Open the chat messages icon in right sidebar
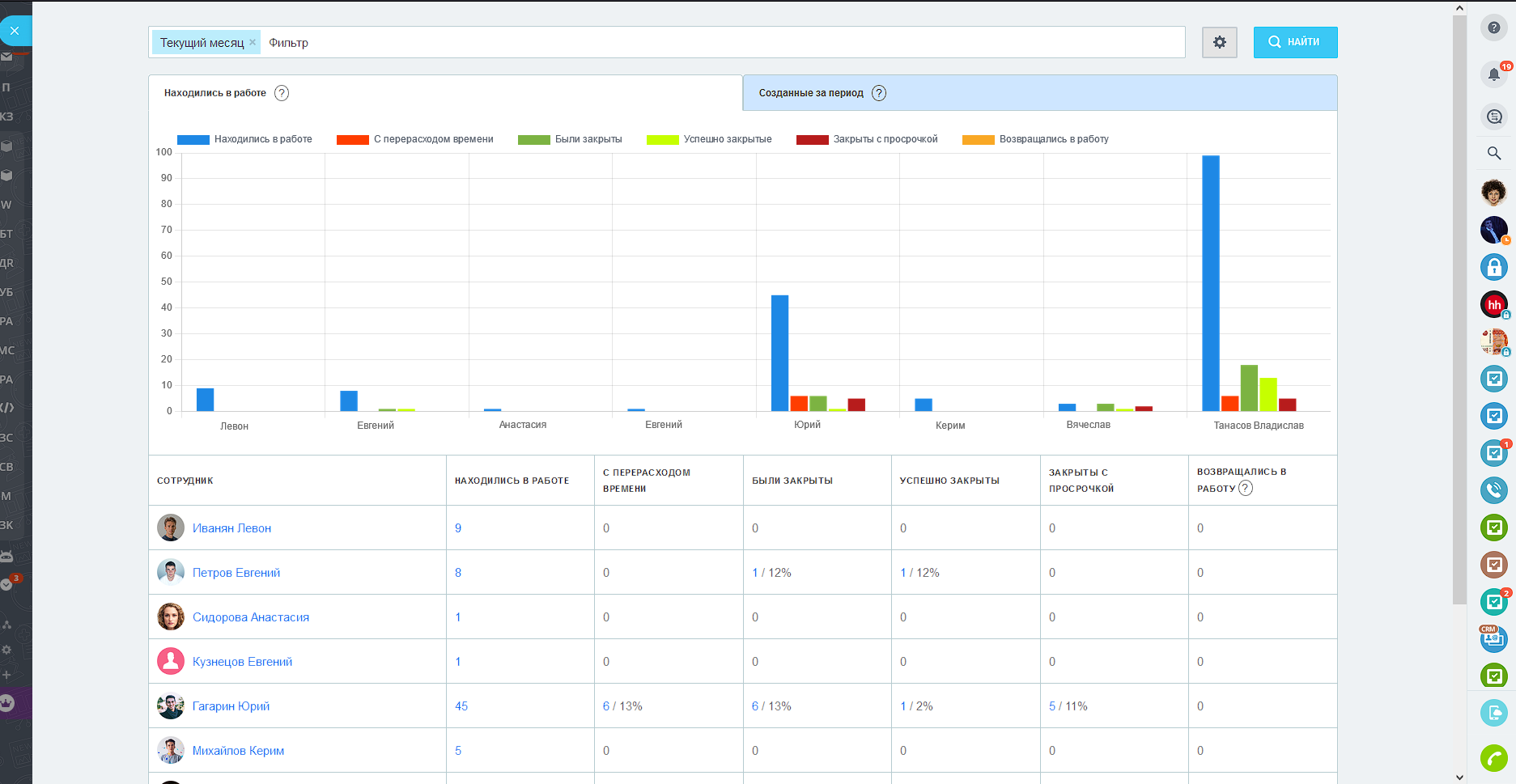Image resolution: width=1516 pixels, height=784 pixels. (x=1493, y=117)
